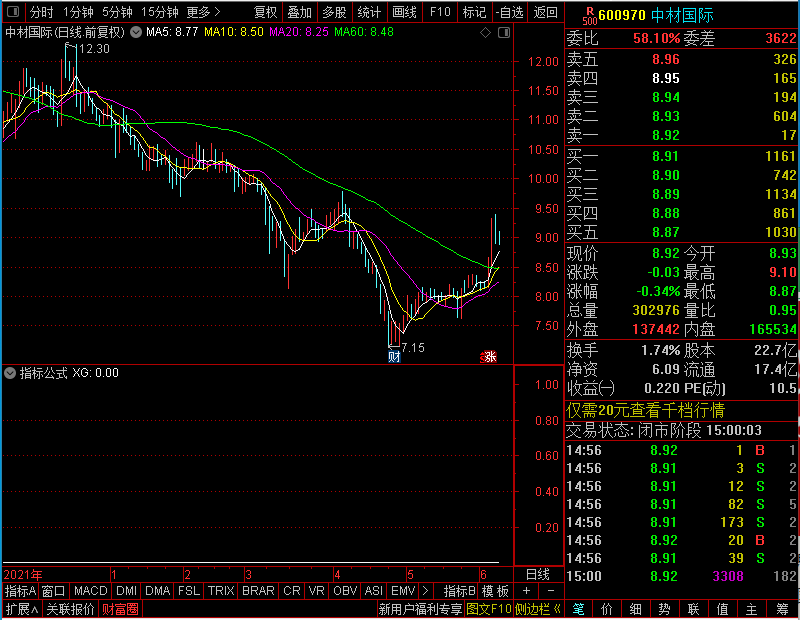This screenshot has height=620, width=800.
Task: Zoom out chart with minus button
Action: [551, 591]
